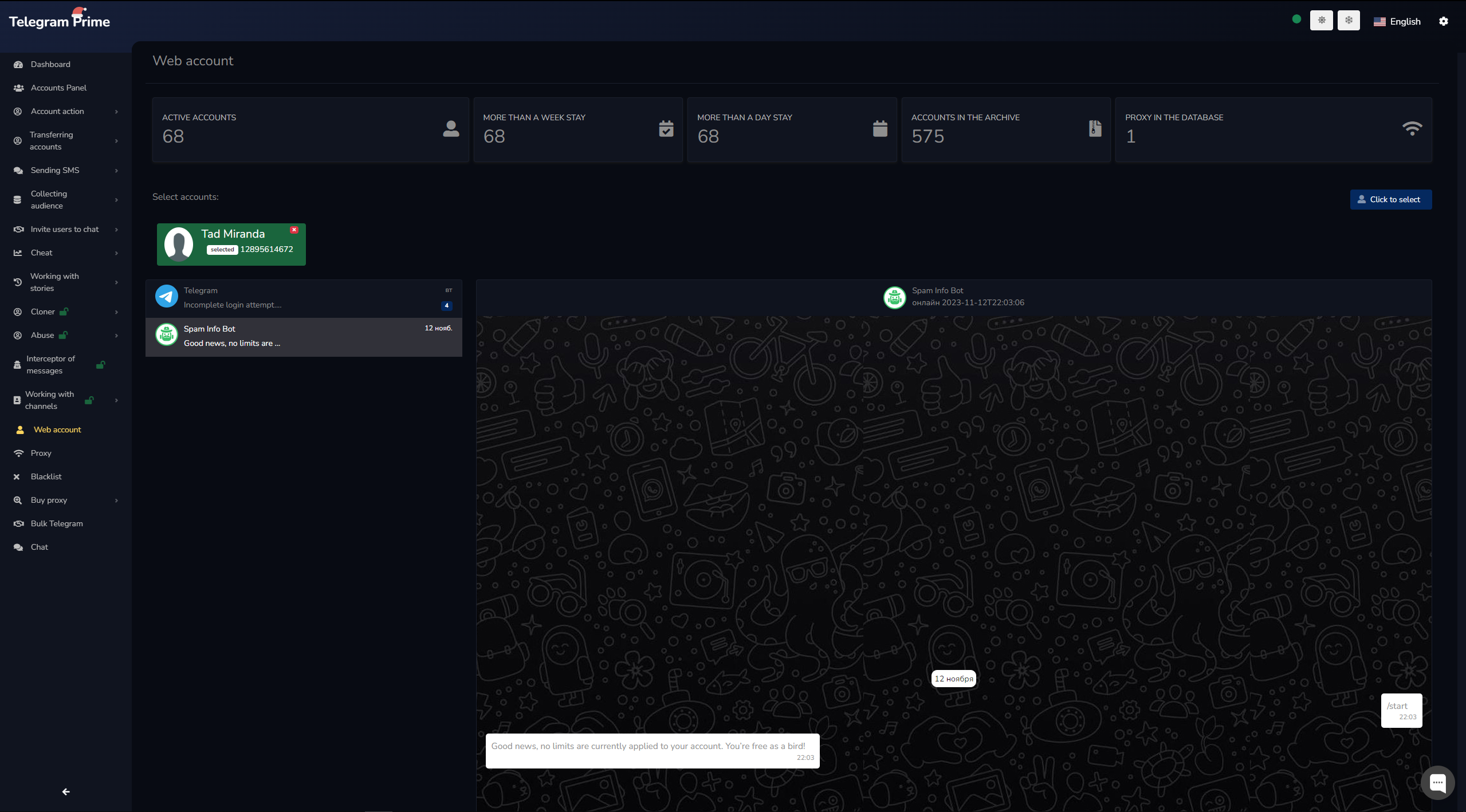This screenshot has height=812, width=1466.
Task: Collapse sidebar with the back arrow
Action: (66, 791)
